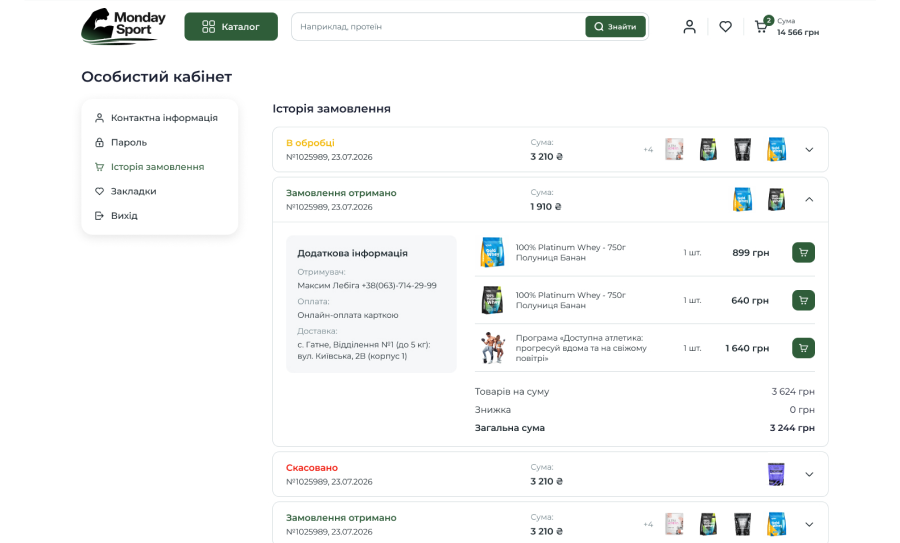
Task: Click the +4 in the bottom order row
Action: coord(648,525)
